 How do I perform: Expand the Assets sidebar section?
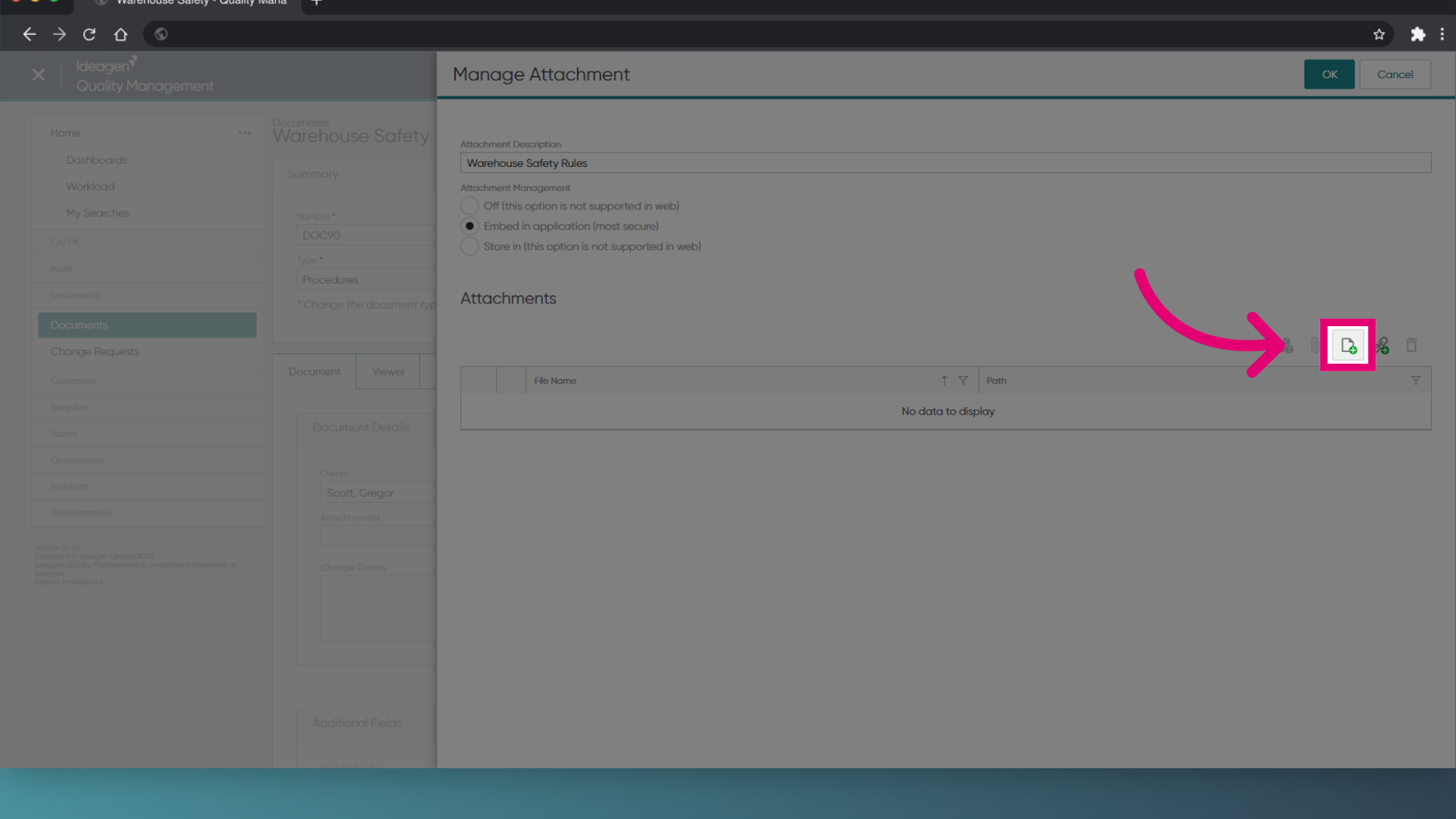click(148, 434)
